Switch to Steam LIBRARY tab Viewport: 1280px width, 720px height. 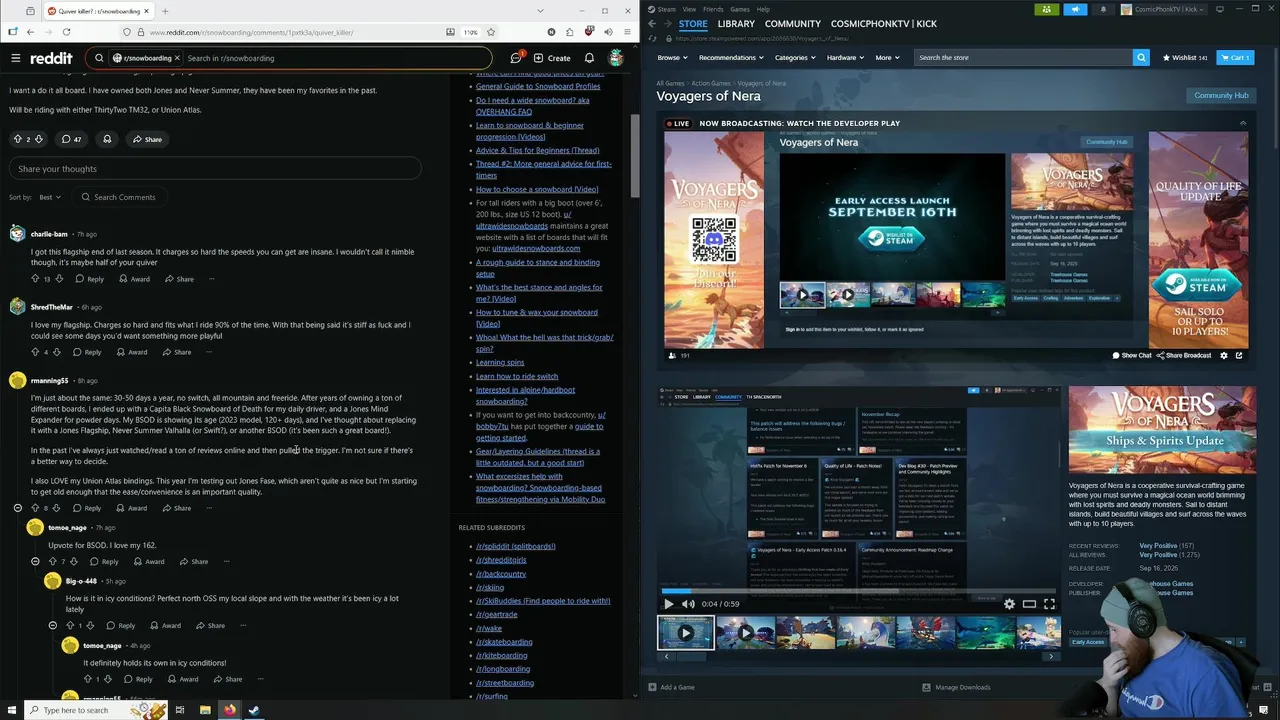pyautogui.click(x=736, y=24)
